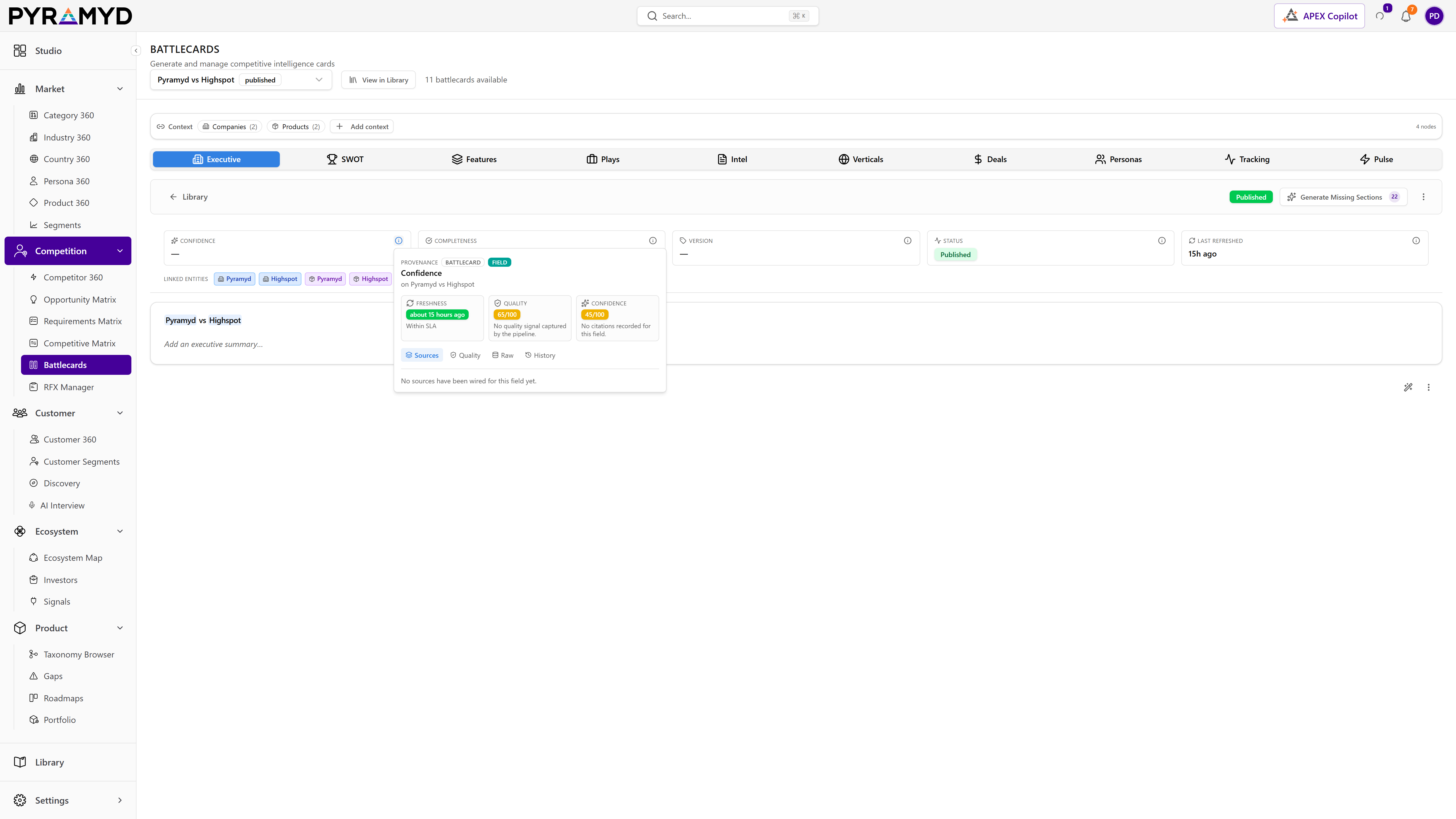
Task: Switch to the Verticals tab
Action: [x=861, y=159]
